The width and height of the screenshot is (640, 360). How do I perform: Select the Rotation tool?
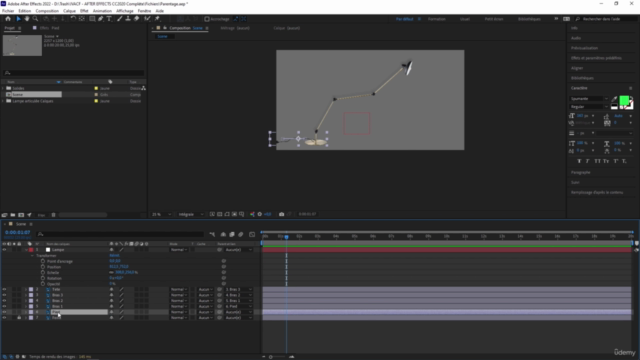coord(73,19)
